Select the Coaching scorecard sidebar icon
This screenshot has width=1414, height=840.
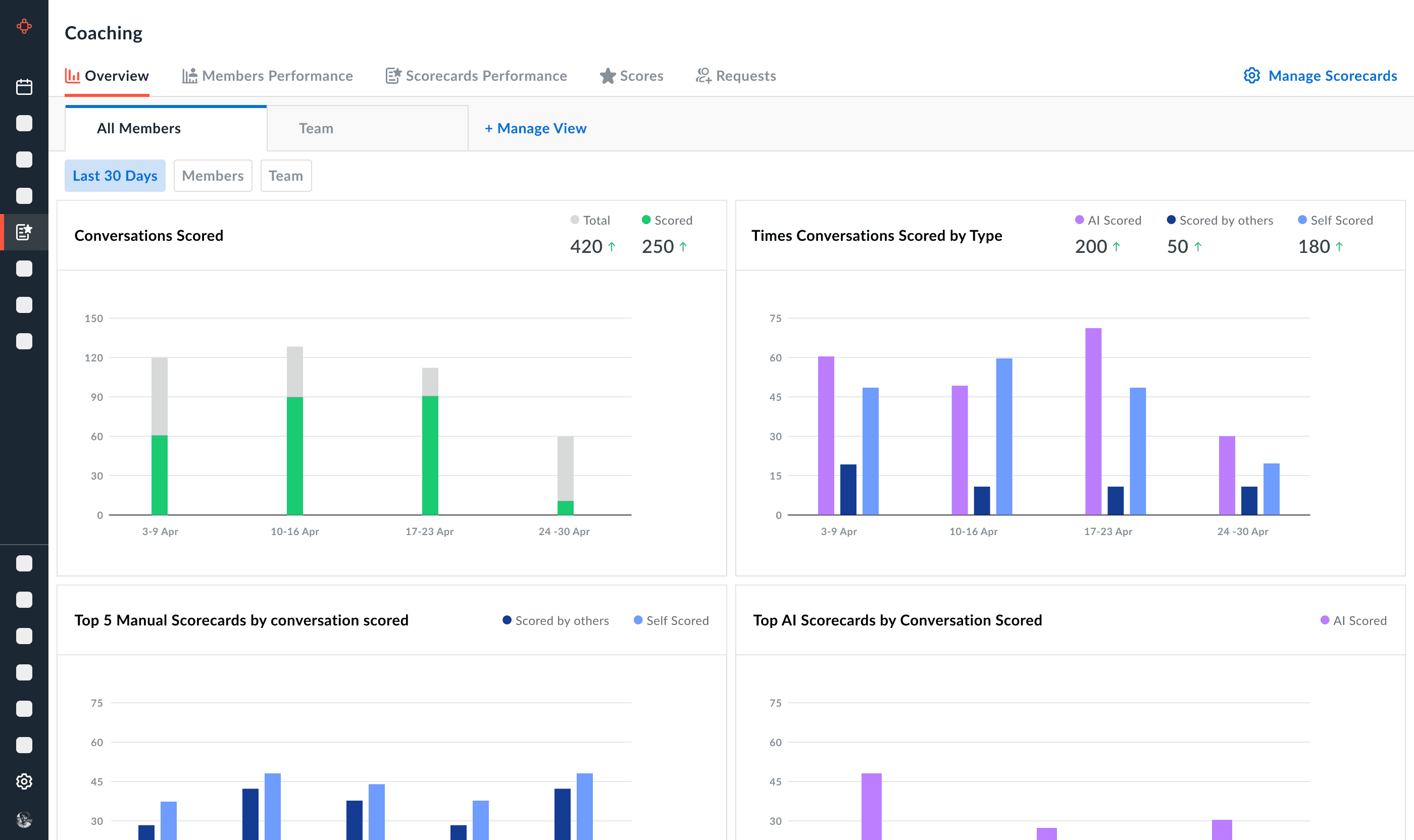pos(24,232)
